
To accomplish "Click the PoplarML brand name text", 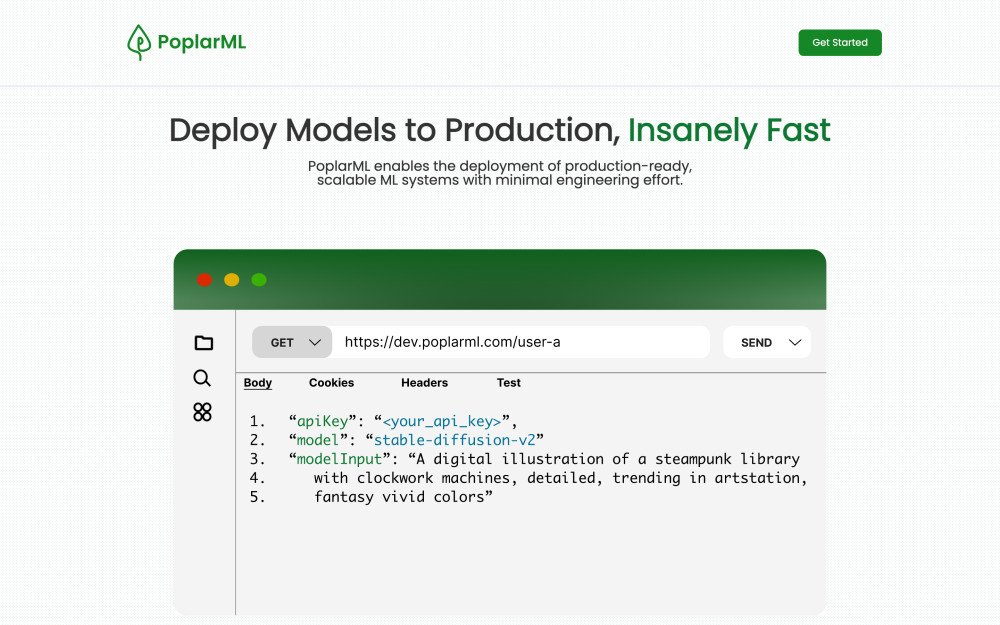I will 201,42.
